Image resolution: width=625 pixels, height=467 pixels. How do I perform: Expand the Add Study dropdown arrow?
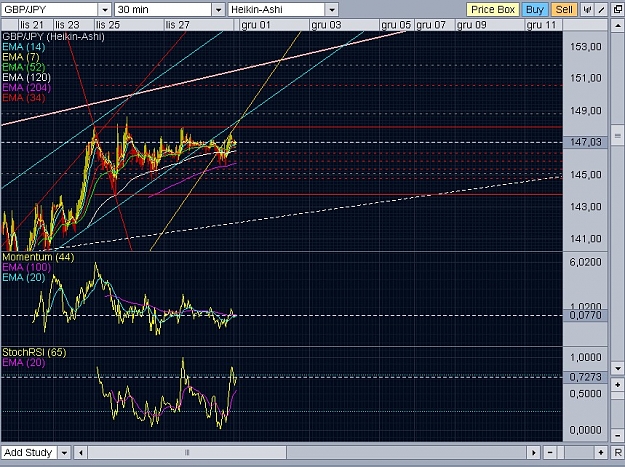click(64, 453)
